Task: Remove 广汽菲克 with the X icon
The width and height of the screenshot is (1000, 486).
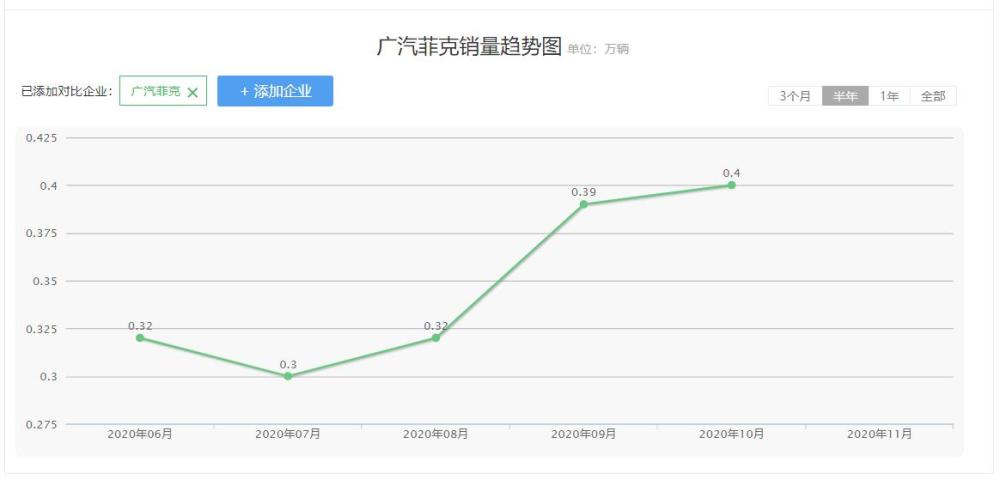Action: [x=193, y=92]
